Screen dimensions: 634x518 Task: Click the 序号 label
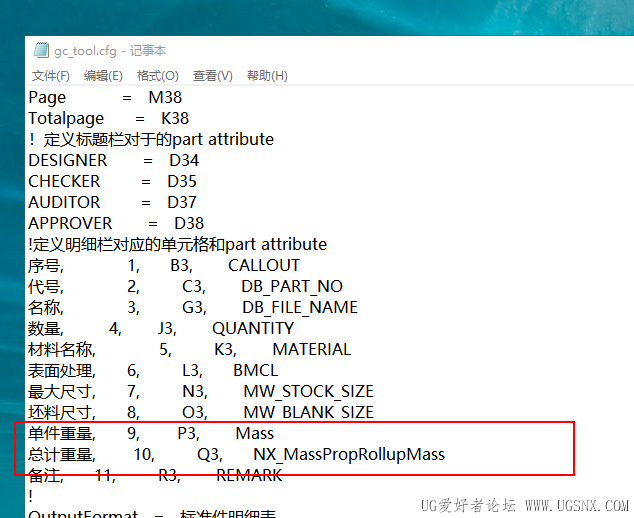[44, 266]
